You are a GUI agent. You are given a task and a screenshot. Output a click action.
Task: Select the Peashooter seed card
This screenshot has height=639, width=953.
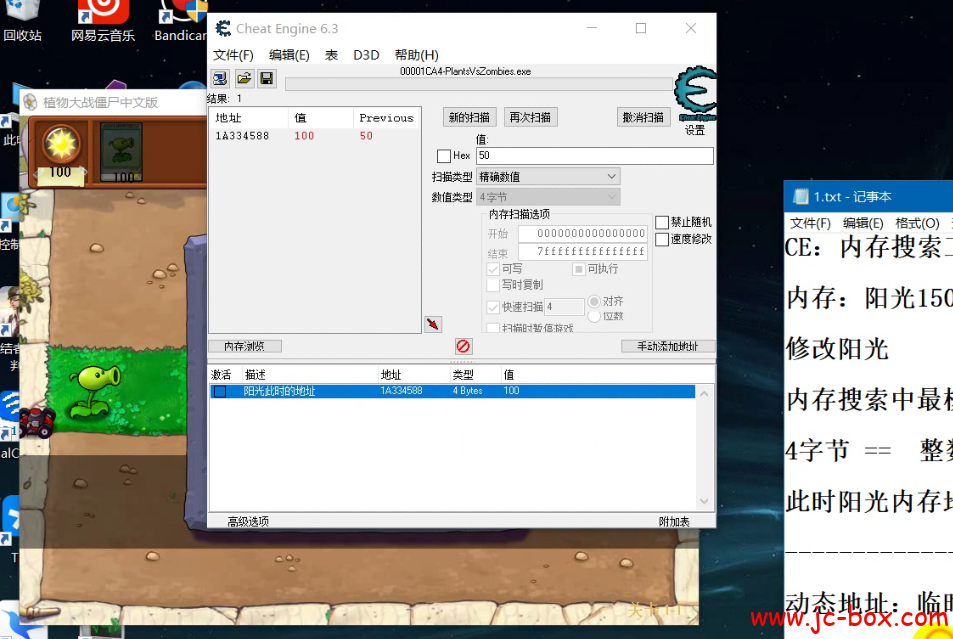tap(121, 153)
